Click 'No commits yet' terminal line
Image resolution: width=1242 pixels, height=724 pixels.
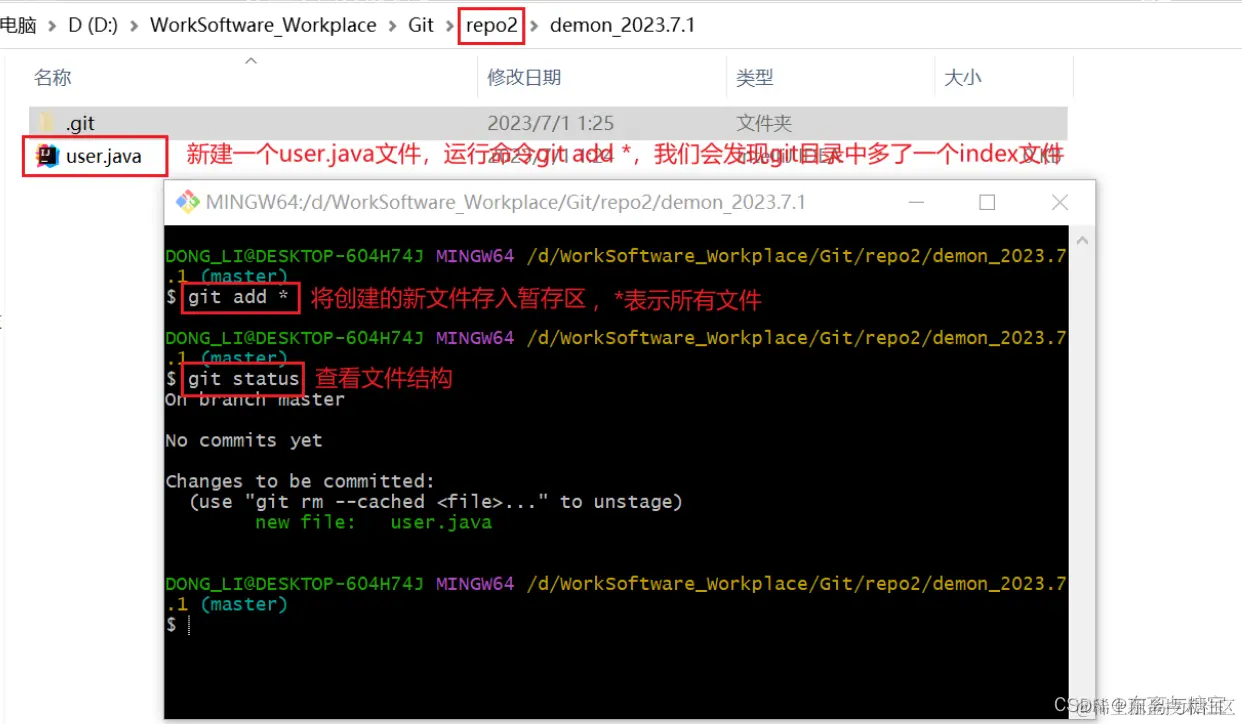coord(244,441)
